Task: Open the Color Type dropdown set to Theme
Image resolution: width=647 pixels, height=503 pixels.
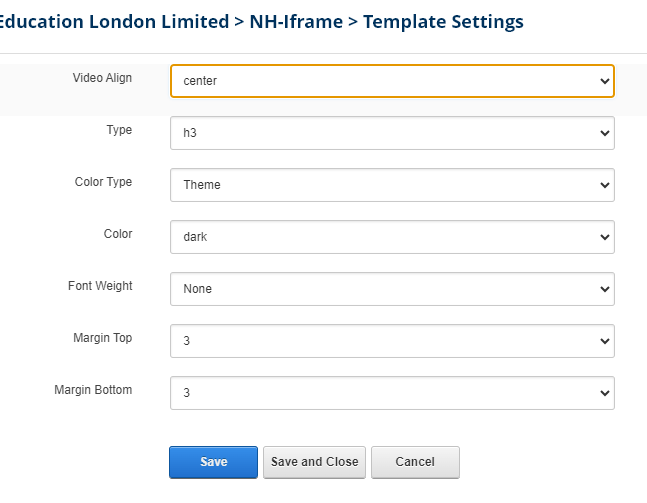Action: point(392,185)
